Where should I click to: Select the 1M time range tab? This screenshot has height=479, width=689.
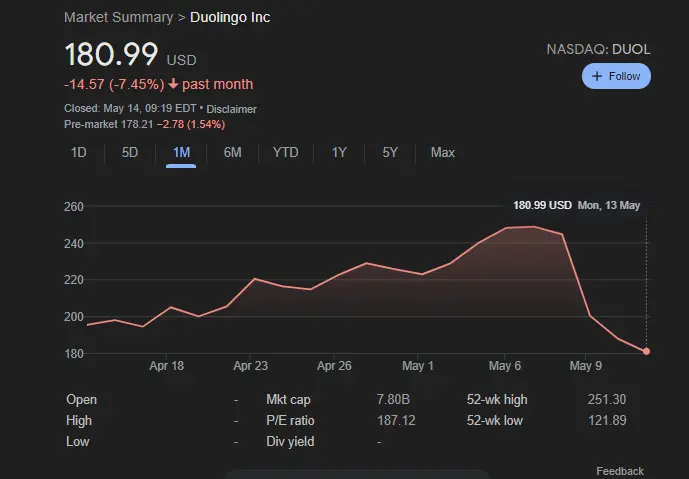coord(181,152)
